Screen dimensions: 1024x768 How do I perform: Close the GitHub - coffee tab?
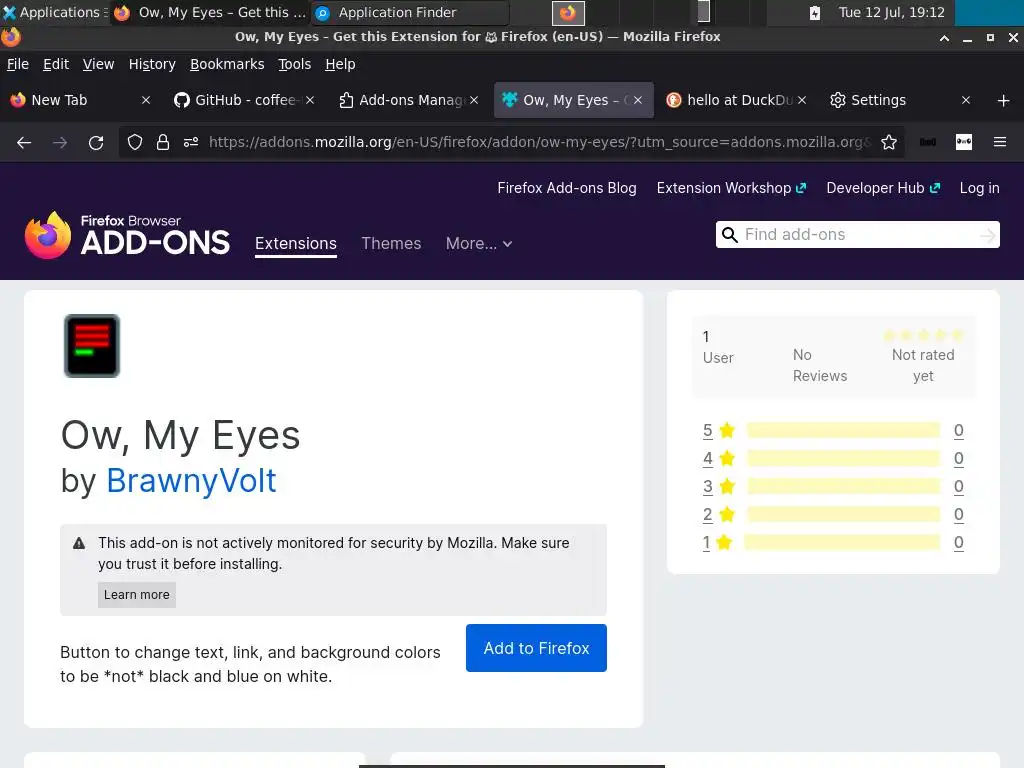[310, 100]
